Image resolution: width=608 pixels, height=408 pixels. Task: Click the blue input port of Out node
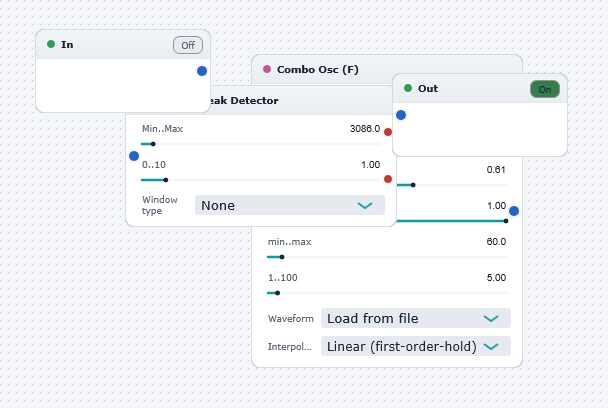(401, 115)
